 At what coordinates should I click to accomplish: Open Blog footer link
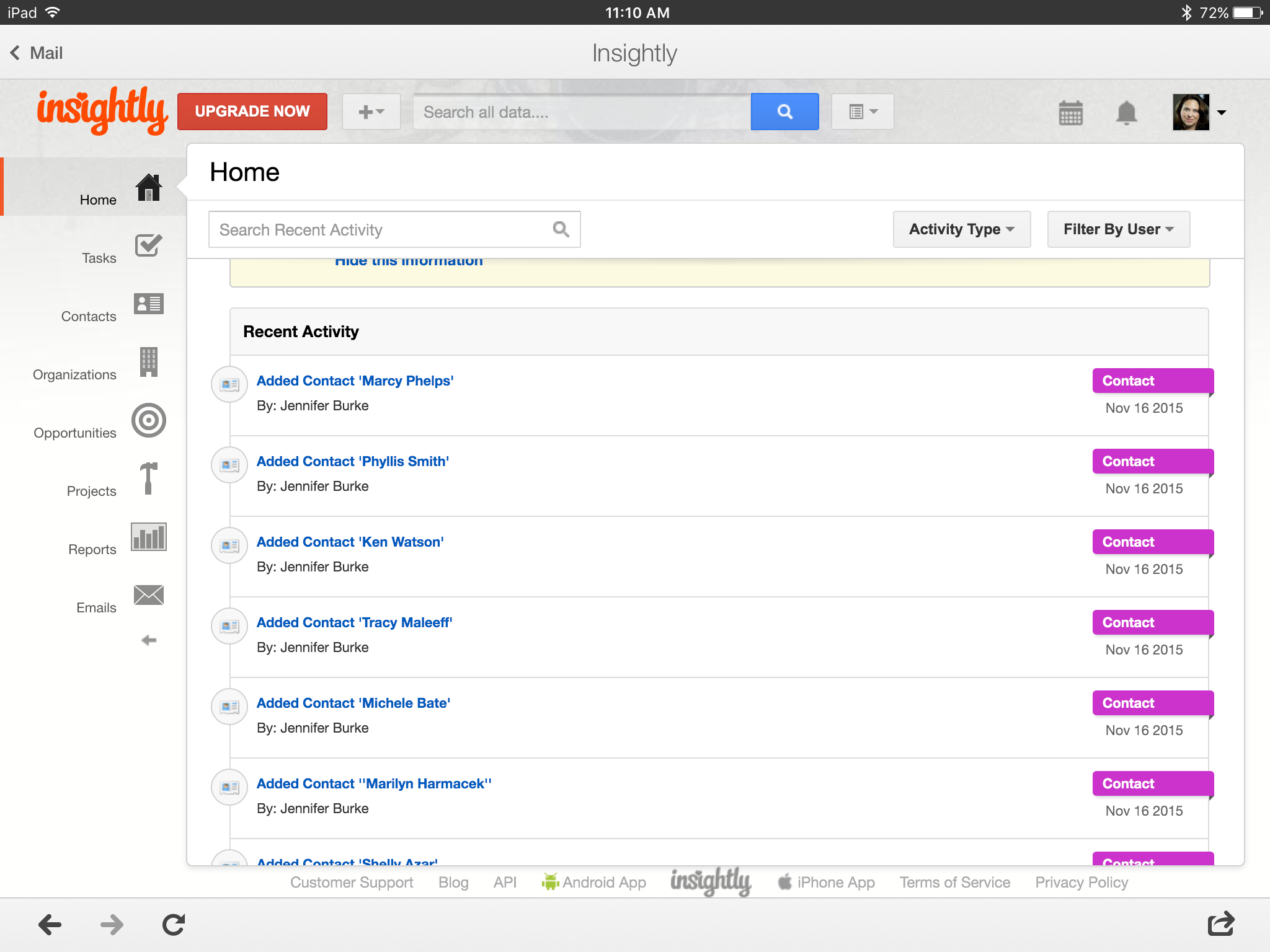click(x=453, y=882)
